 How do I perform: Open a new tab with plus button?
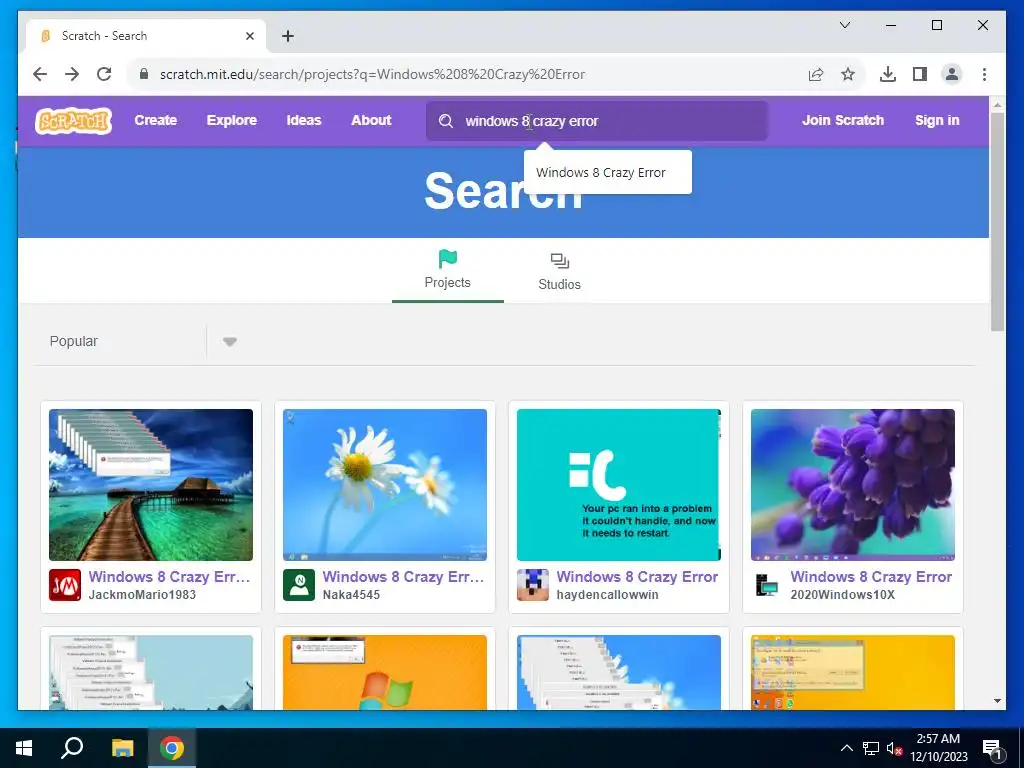coord(288,36)
